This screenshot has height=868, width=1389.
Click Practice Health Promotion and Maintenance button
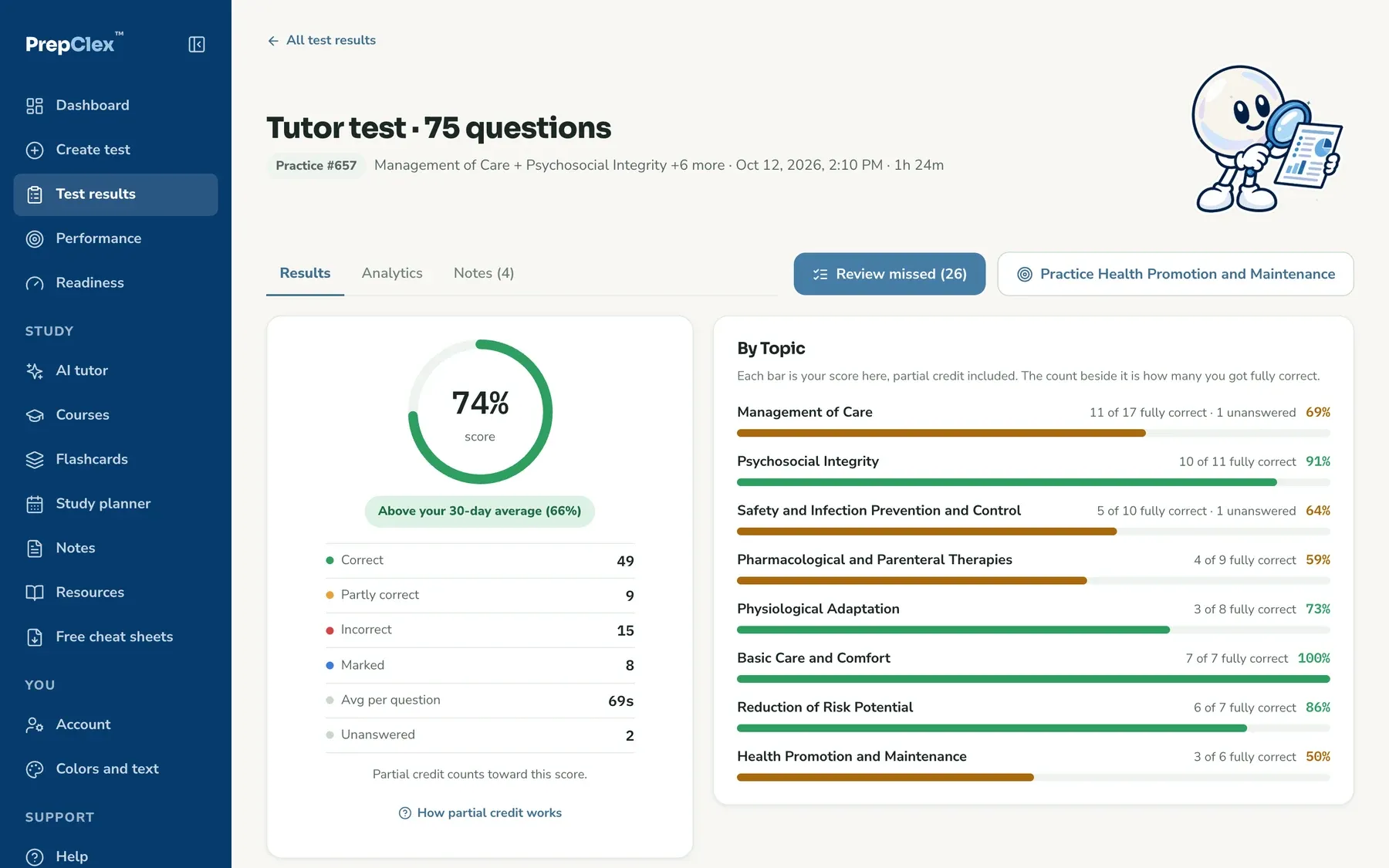pos(1175,274)
